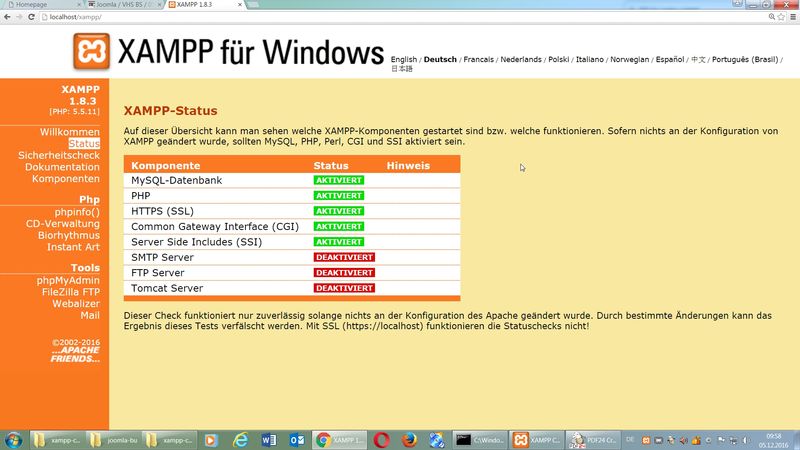This screenshot has height=450, width=800.
Task: Switch language to Português (Brasil)
Action: (x=745, y=60)
